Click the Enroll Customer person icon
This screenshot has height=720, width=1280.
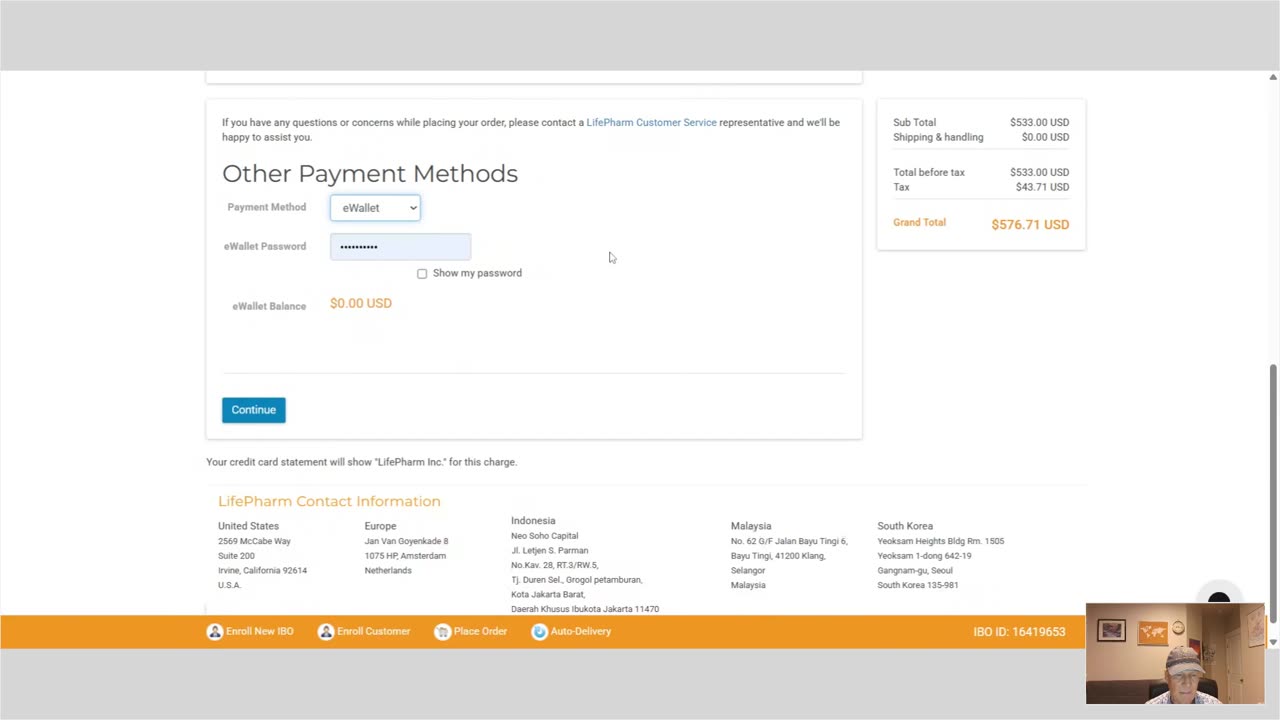pos(325,632)
